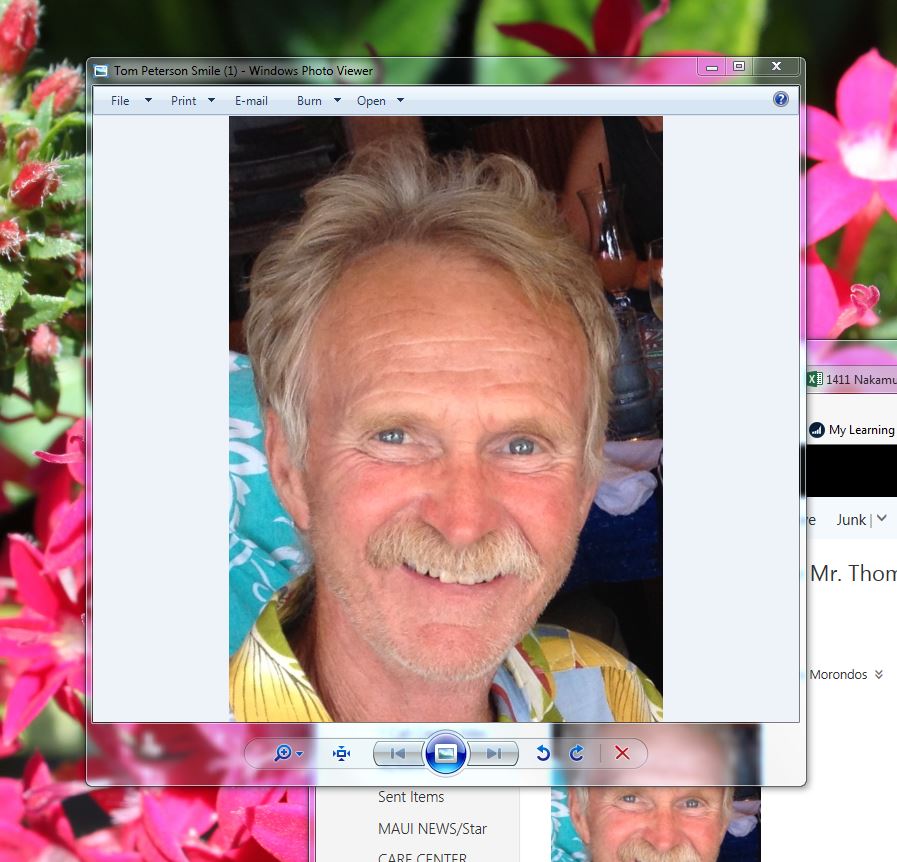Open the My Learning link
The image size is (897, 862).
point(860,430)
